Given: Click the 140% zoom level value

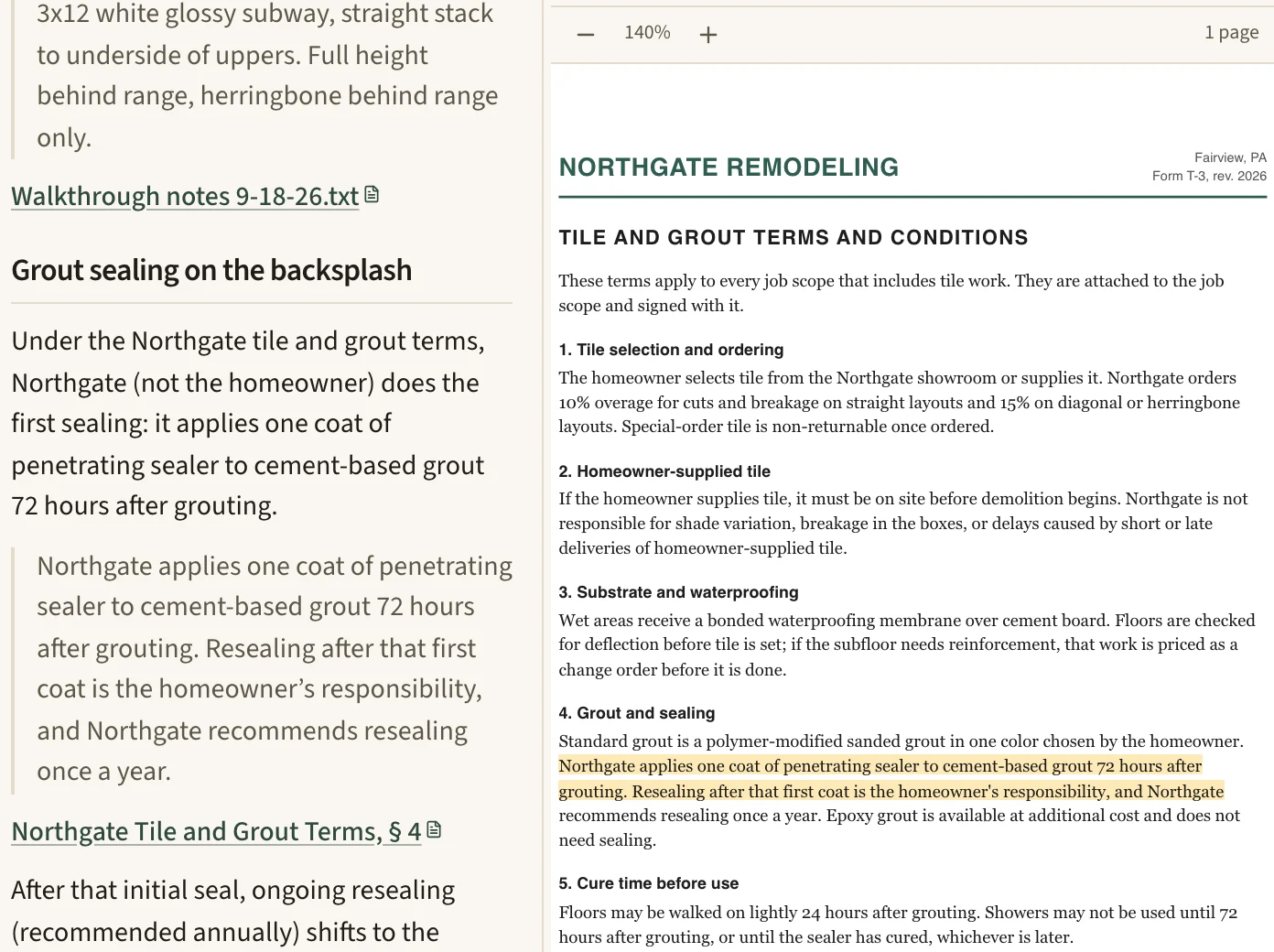Looking at the screenshot, I should coord(647,33).
